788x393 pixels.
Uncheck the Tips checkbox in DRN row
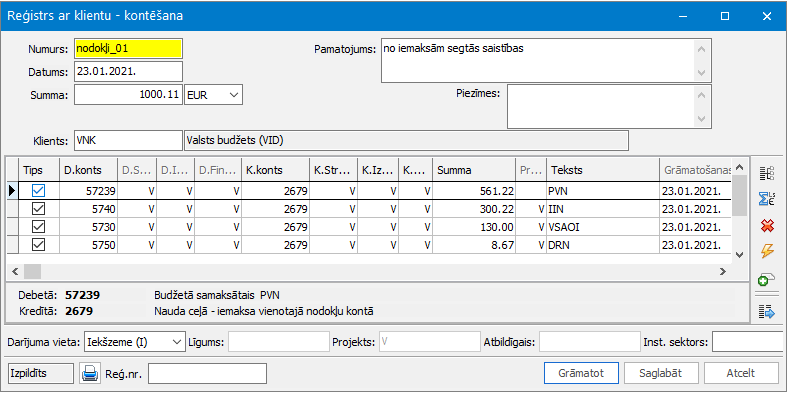tap(39, 245)
